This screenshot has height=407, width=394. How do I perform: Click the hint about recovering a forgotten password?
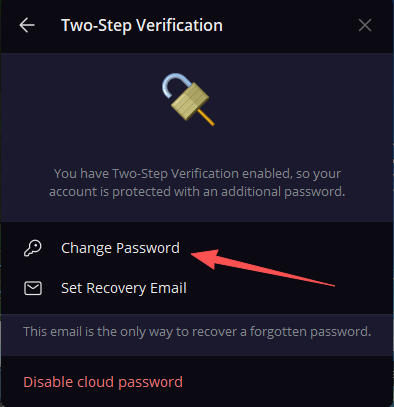(x=197, y=332)
